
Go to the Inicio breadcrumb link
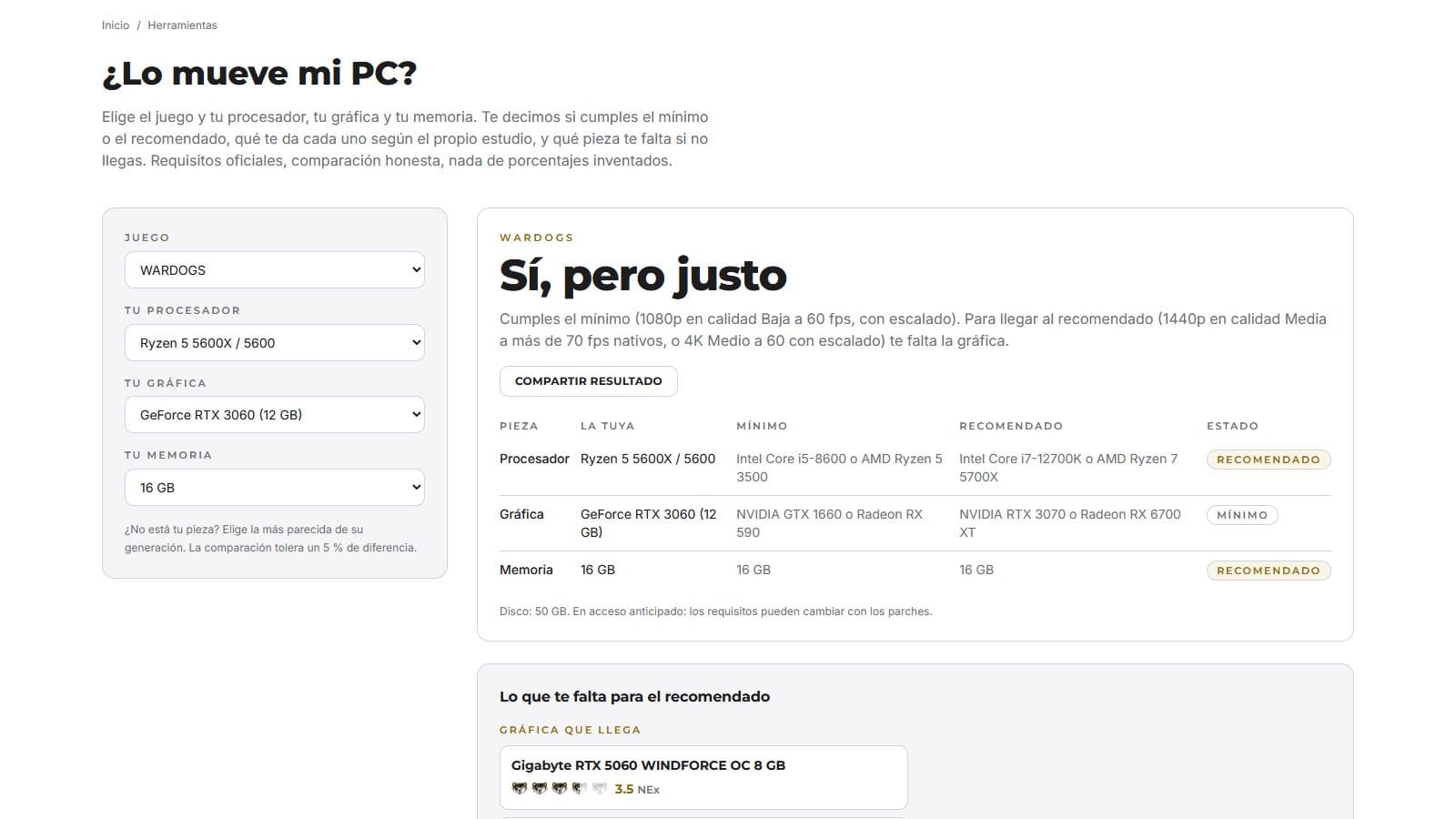(116, 25)
